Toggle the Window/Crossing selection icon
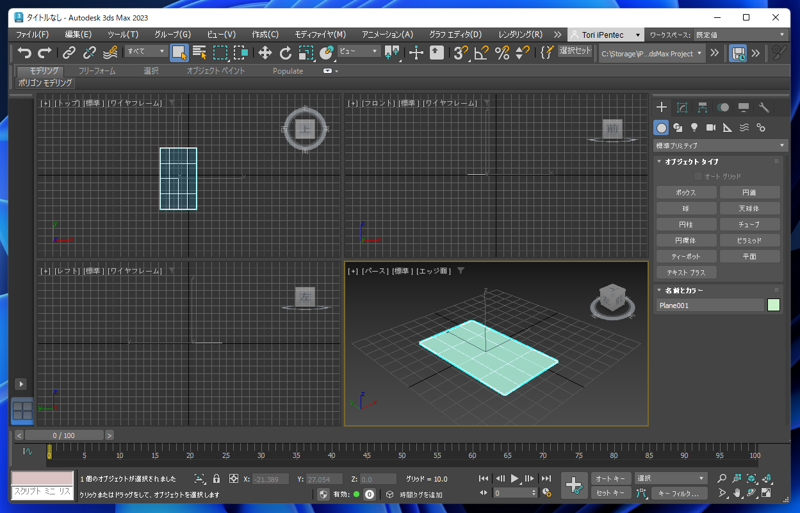 pyautogui.click(x=241, y=53)
